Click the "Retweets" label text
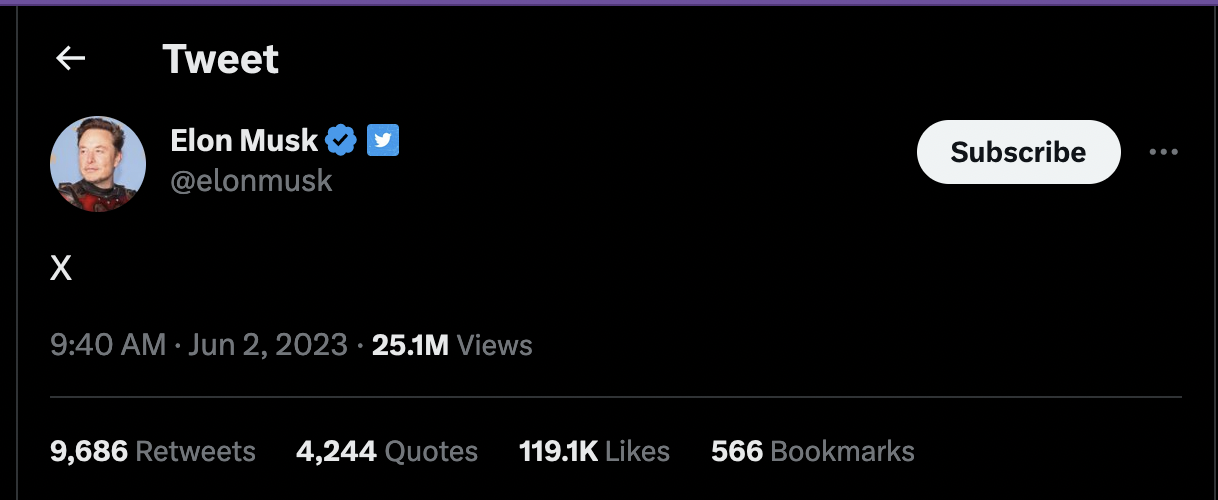Screen dimensions: 1218x500 point(195,451)
